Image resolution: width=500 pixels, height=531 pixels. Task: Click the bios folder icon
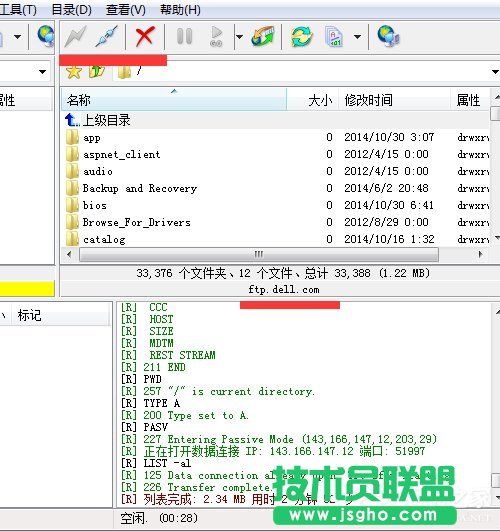(72, 205)
